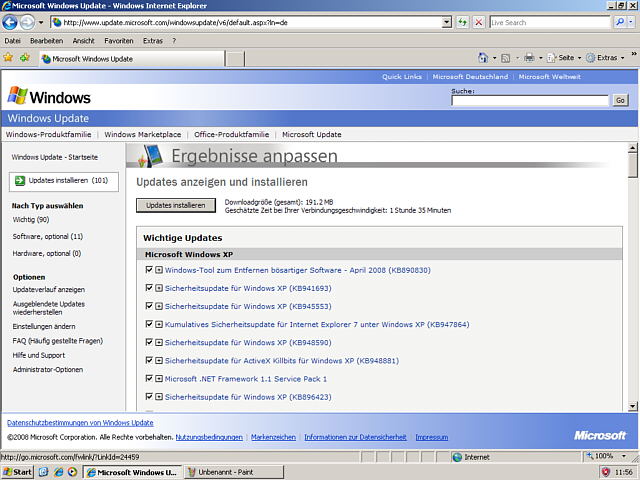Click the page vertical scrollbar thumb
This screenshot has height=480, width=640.
coord(633,166)
